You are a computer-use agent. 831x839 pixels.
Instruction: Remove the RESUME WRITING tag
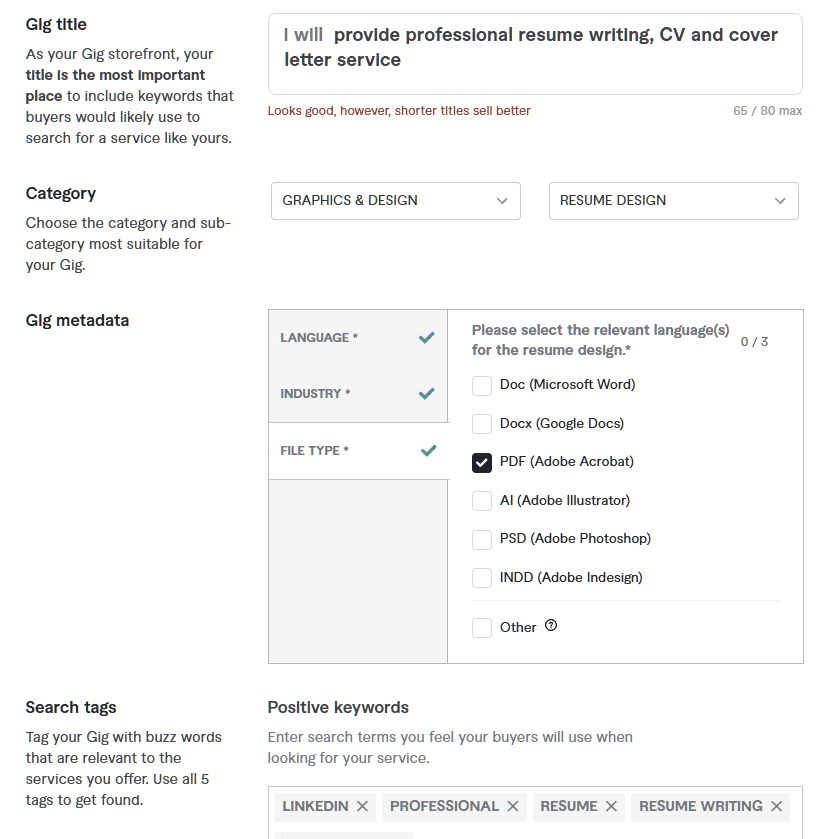click(x=776, y=806)
